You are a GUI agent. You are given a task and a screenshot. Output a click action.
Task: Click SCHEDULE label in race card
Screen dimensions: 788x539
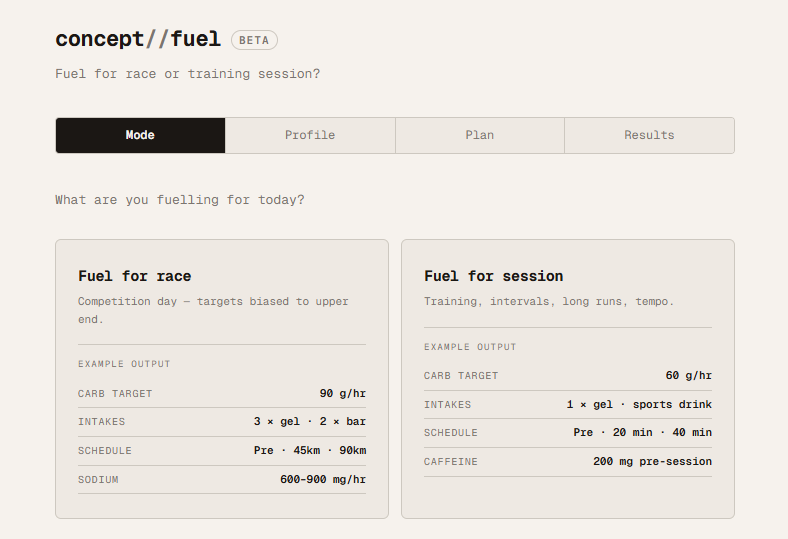tap(105, 451)
